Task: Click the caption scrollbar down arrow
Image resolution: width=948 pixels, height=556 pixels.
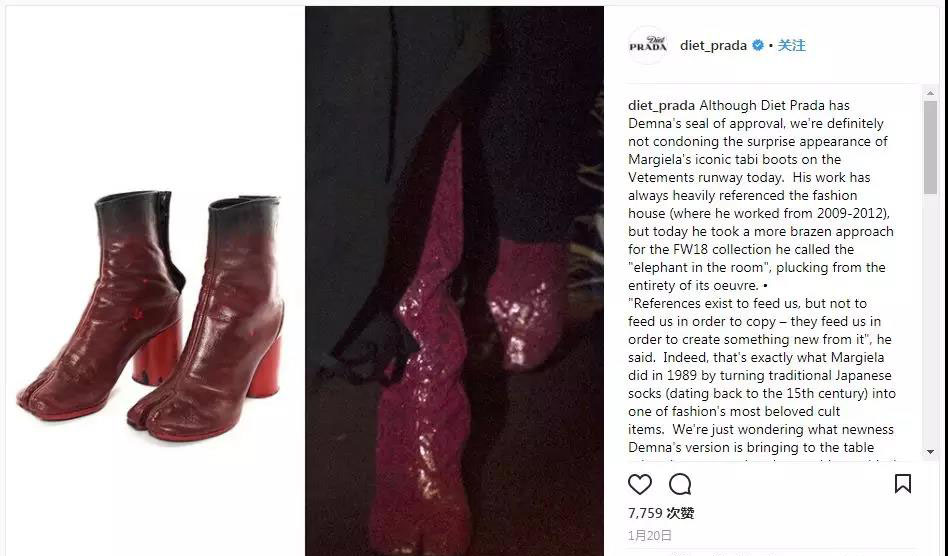Action: click(x=930, y=452)
